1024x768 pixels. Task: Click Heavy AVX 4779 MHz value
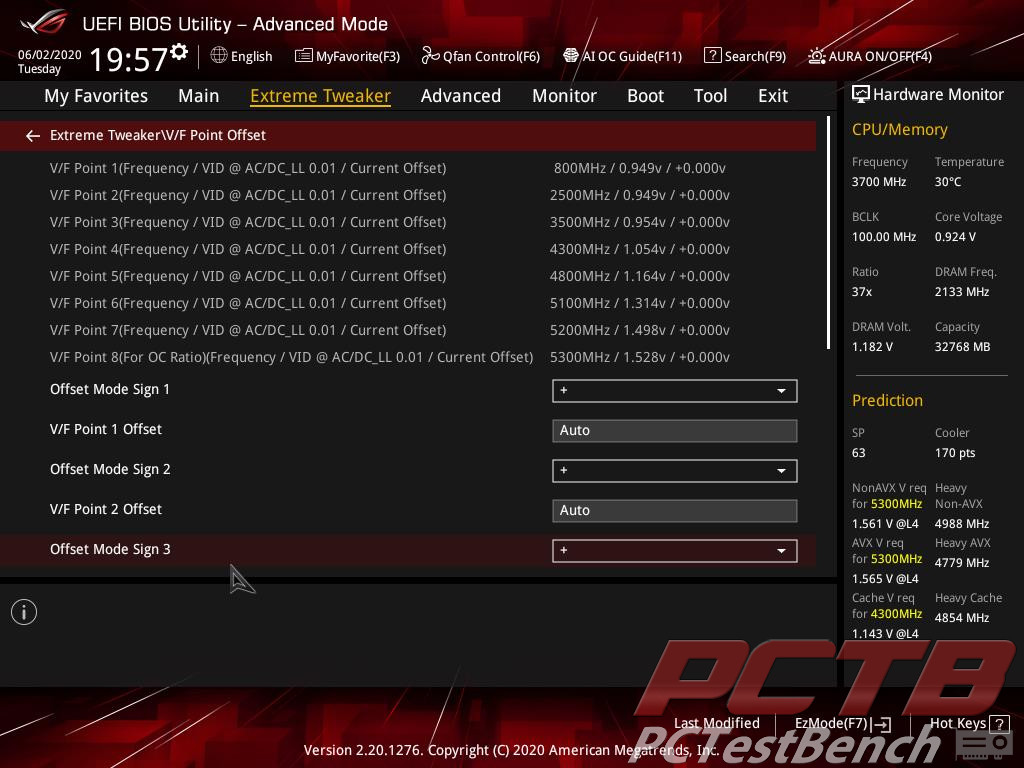coord(961,562)
